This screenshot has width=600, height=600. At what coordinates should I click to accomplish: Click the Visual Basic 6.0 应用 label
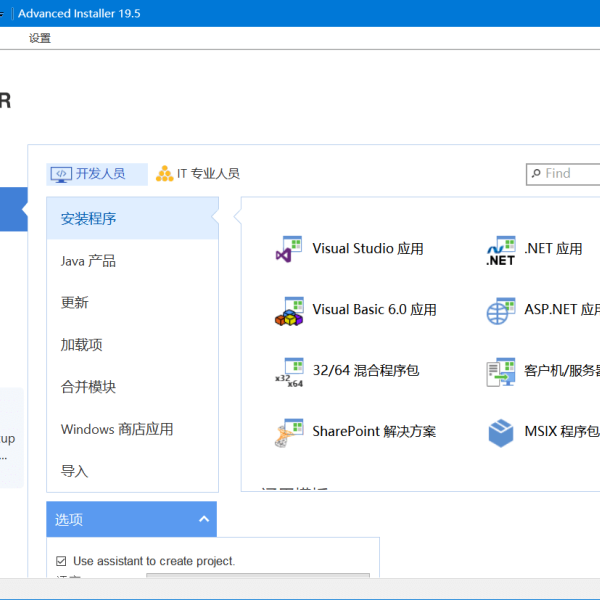tap(374, 310)
